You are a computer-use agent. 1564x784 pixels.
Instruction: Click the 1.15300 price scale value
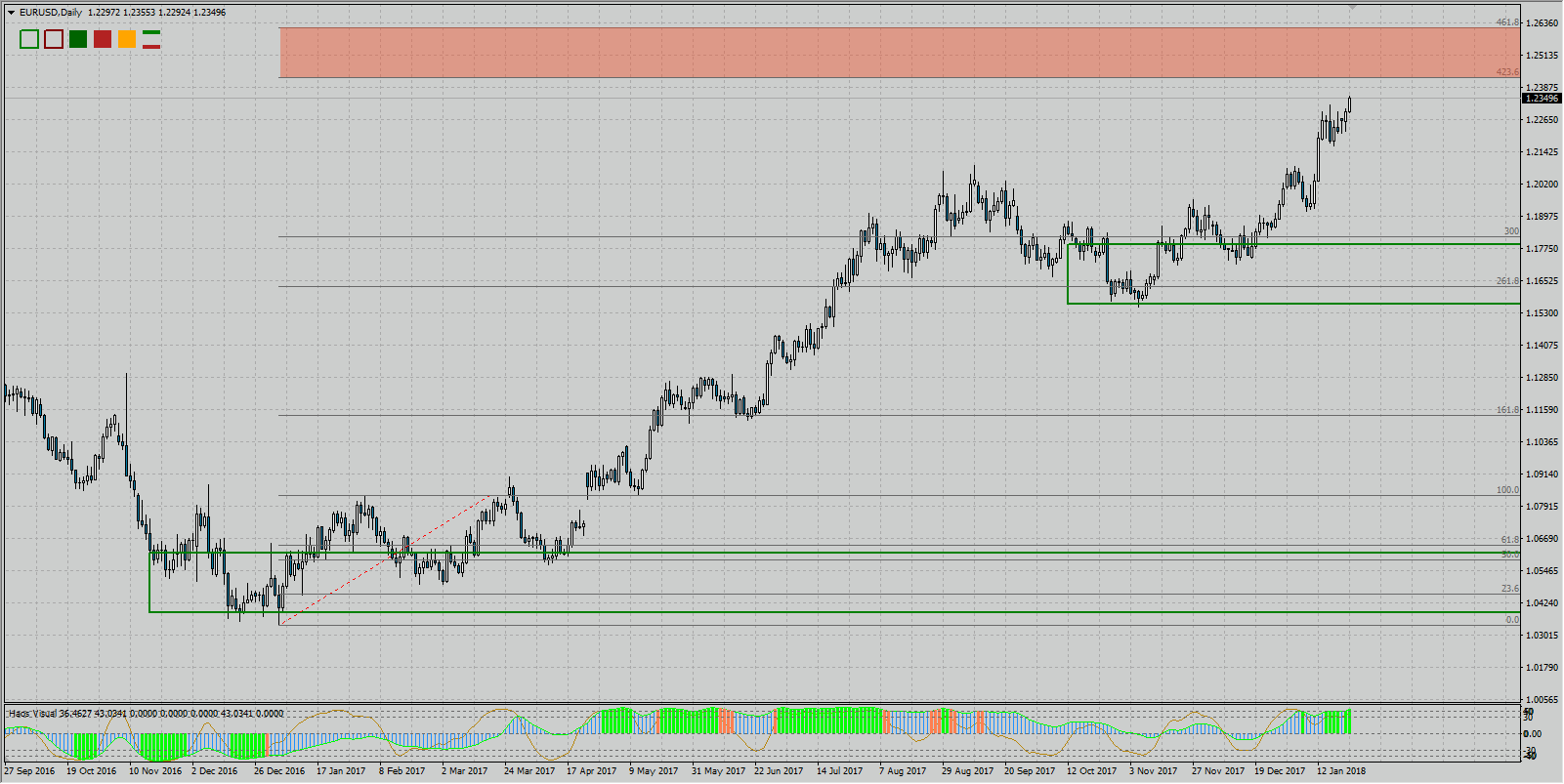click(x=1542, y=313)
